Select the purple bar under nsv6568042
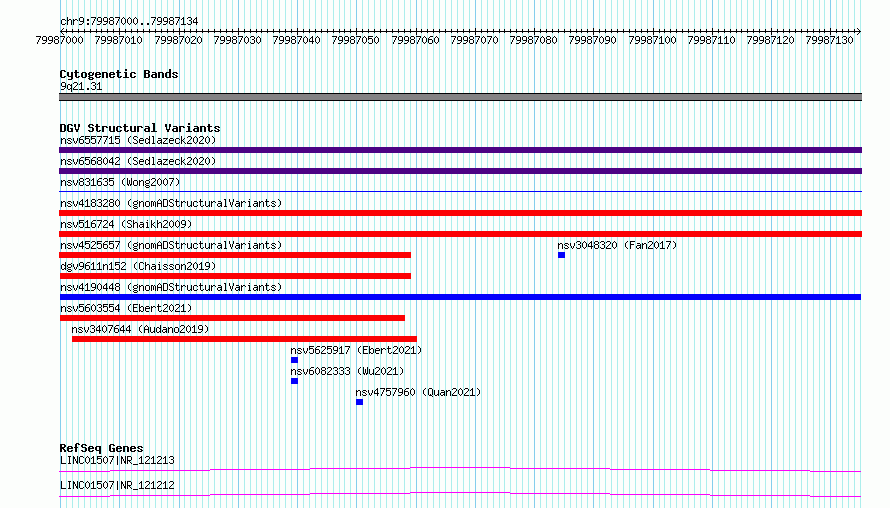Viewport: 890px width, 508px height. 460,171
